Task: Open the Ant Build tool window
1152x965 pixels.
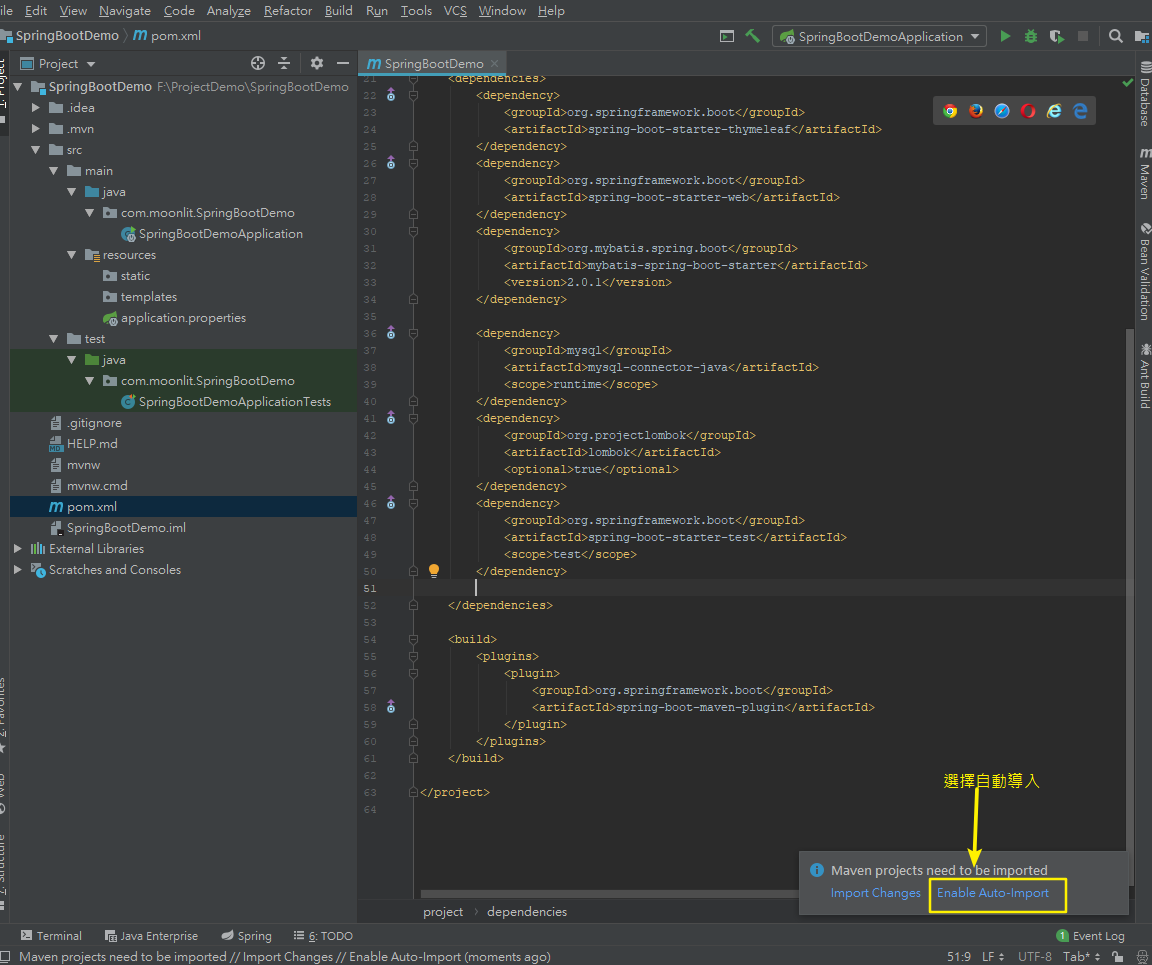Action: [x=1145, y=375]
